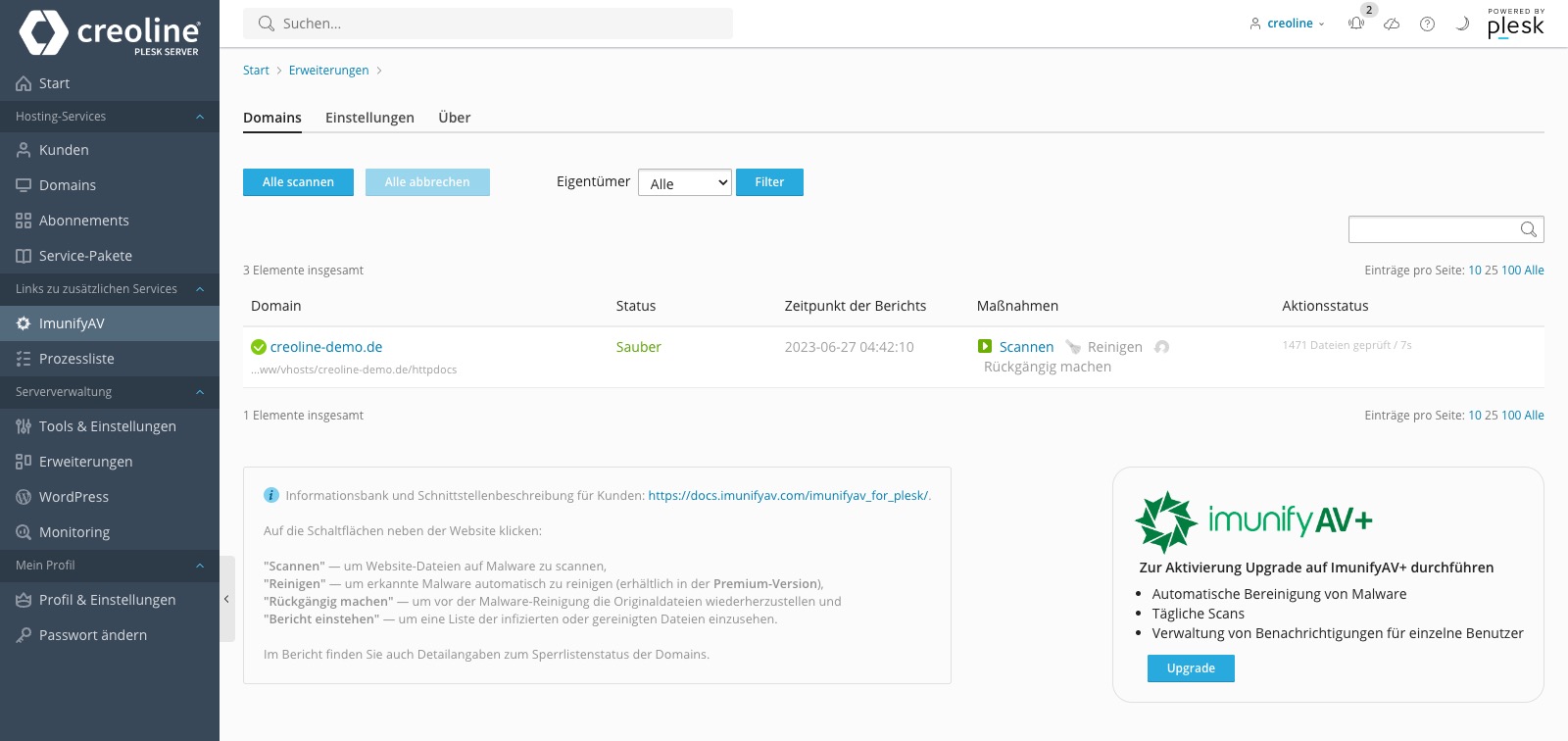This screenshot has width=1568, height=741.
Task: Click the 2023-06-27 04:42:10 timestamp
Action: pyautogui.click(x=850, y=347)
